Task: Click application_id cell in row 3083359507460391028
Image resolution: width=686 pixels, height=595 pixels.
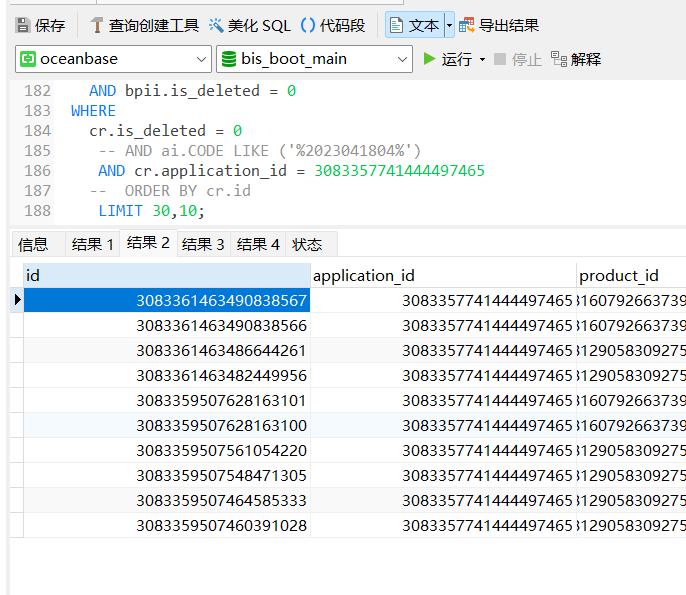Action: tap(443, 525)
